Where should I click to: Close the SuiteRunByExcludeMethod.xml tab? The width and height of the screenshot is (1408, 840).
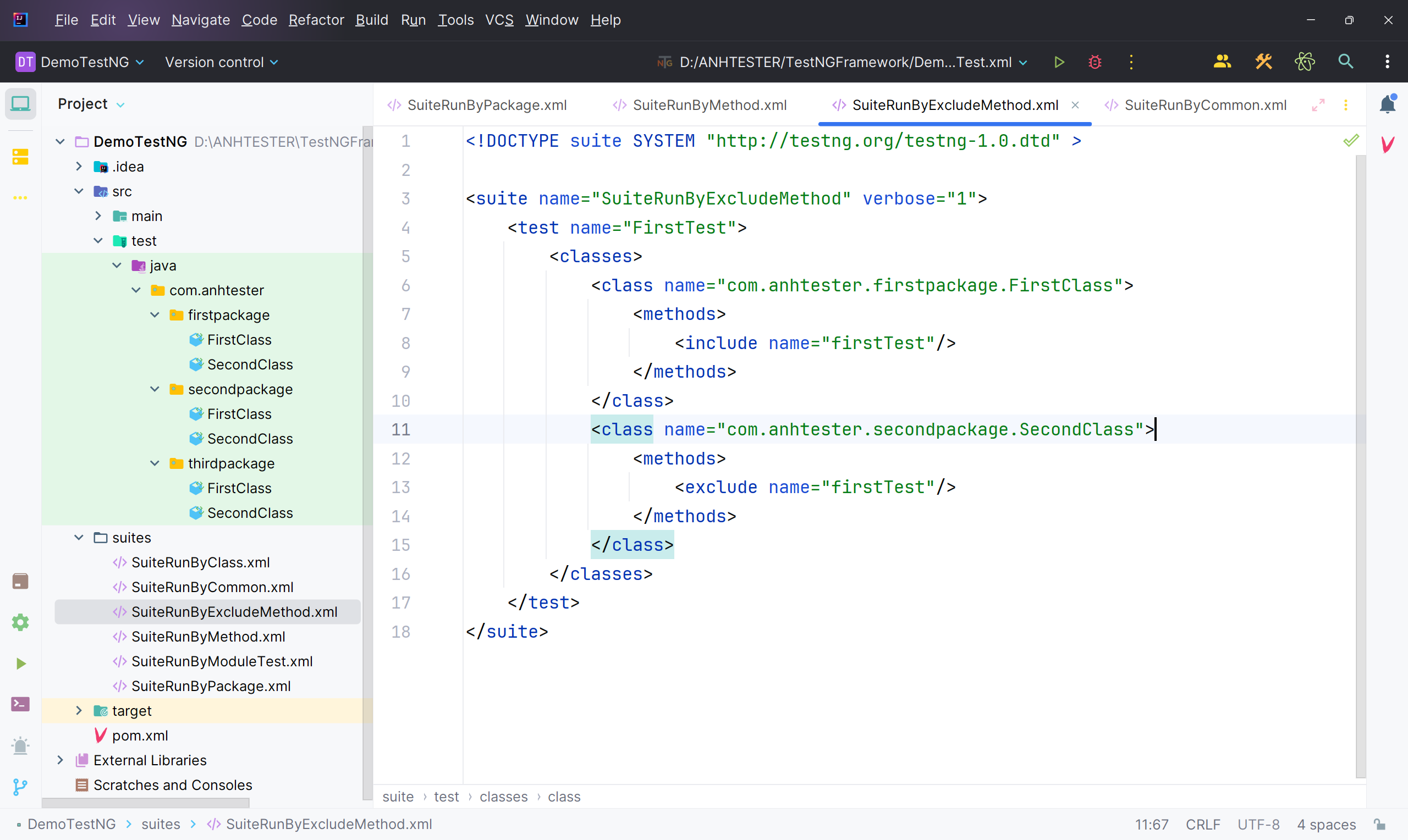[x=1075, y=106]
